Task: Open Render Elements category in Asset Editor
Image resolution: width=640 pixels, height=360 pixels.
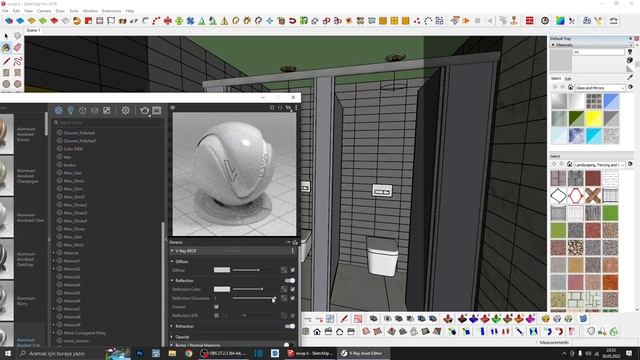Action: pos(94,110)
